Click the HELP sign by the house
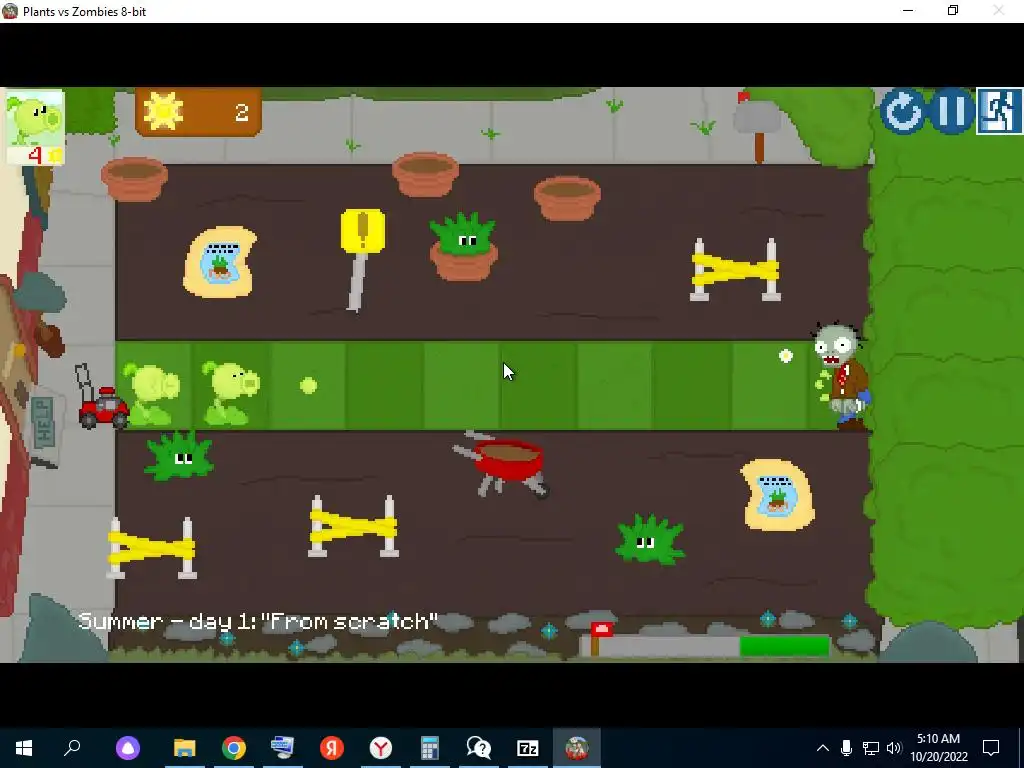Viewport: 1024px width, 768px height. tap(44, 423)
